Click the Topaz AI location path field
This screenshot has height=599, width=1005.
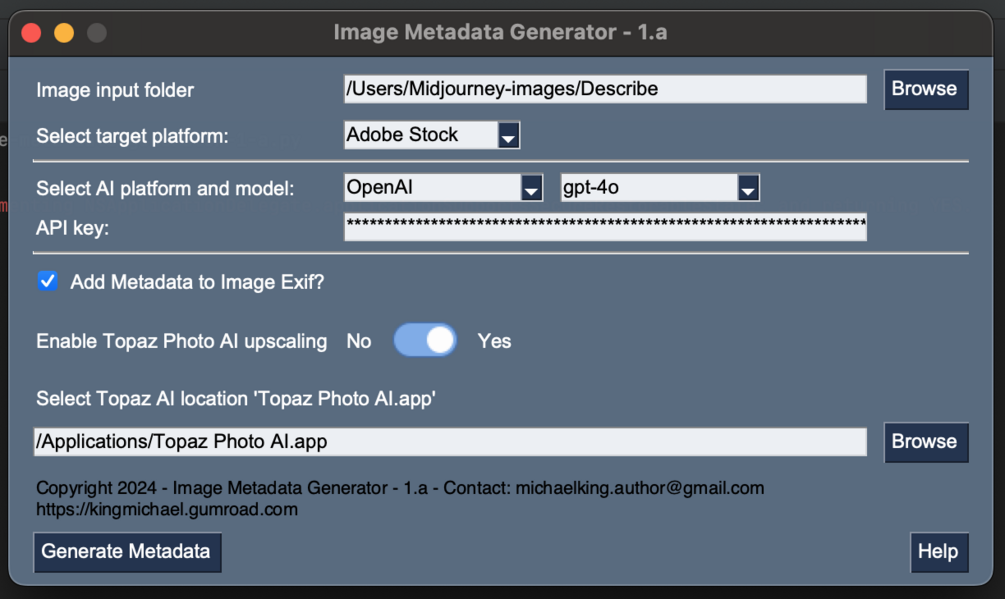[x=450, y=442]
